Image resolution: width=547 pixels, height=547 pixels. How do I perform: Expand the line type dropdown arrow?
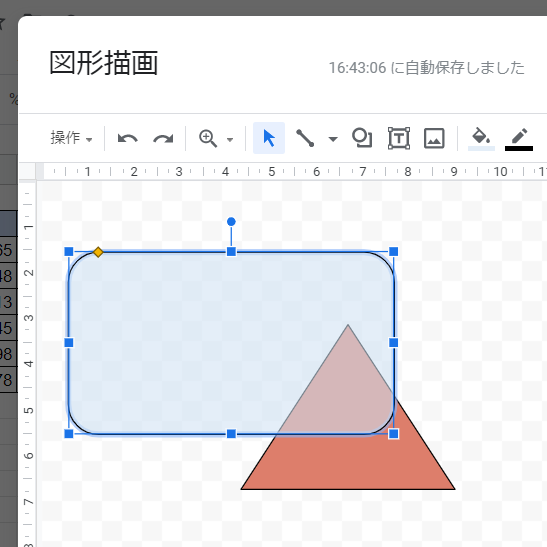333,139
